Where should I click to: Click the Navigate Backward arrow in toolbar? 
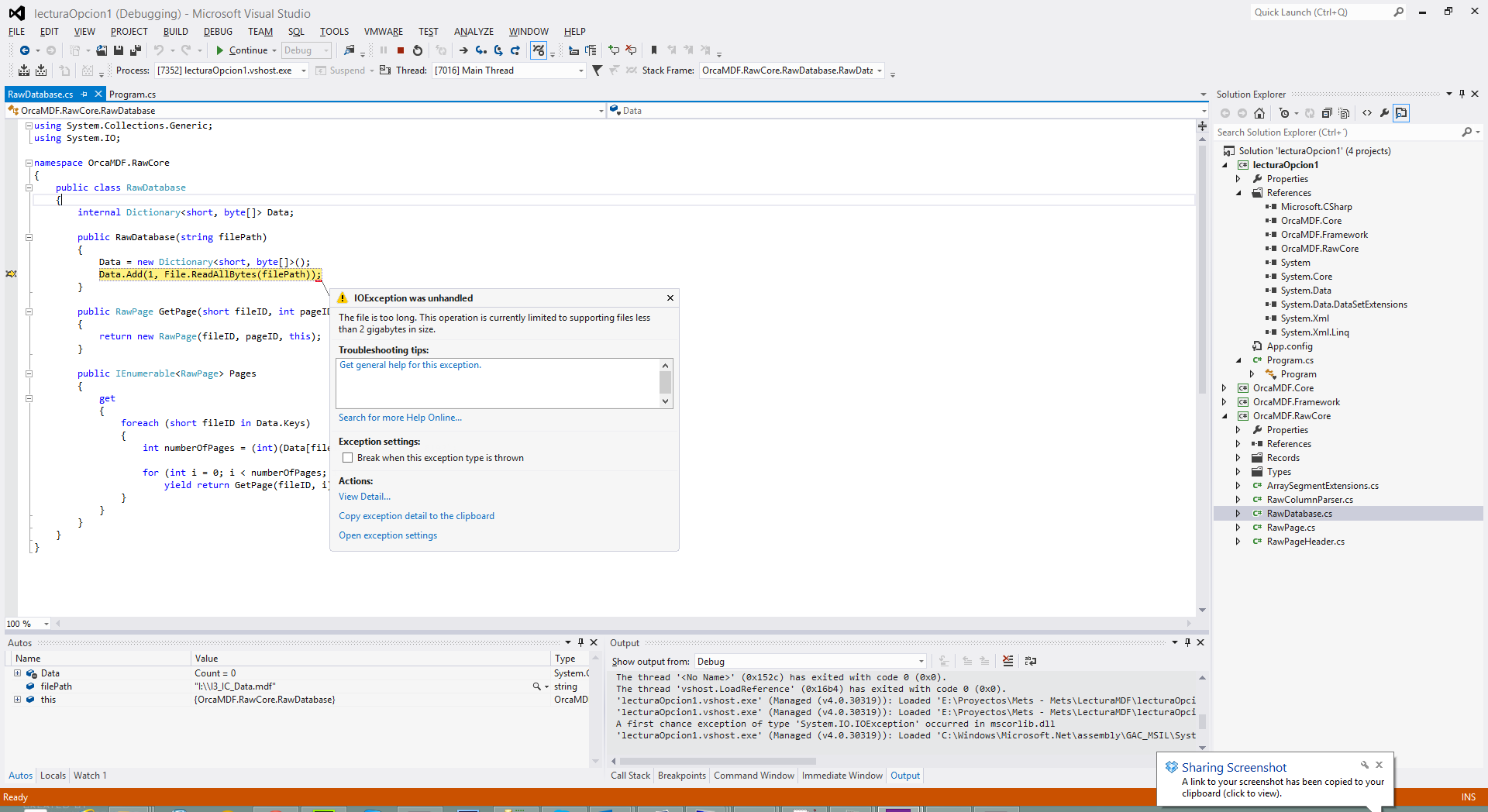[25, 50]
